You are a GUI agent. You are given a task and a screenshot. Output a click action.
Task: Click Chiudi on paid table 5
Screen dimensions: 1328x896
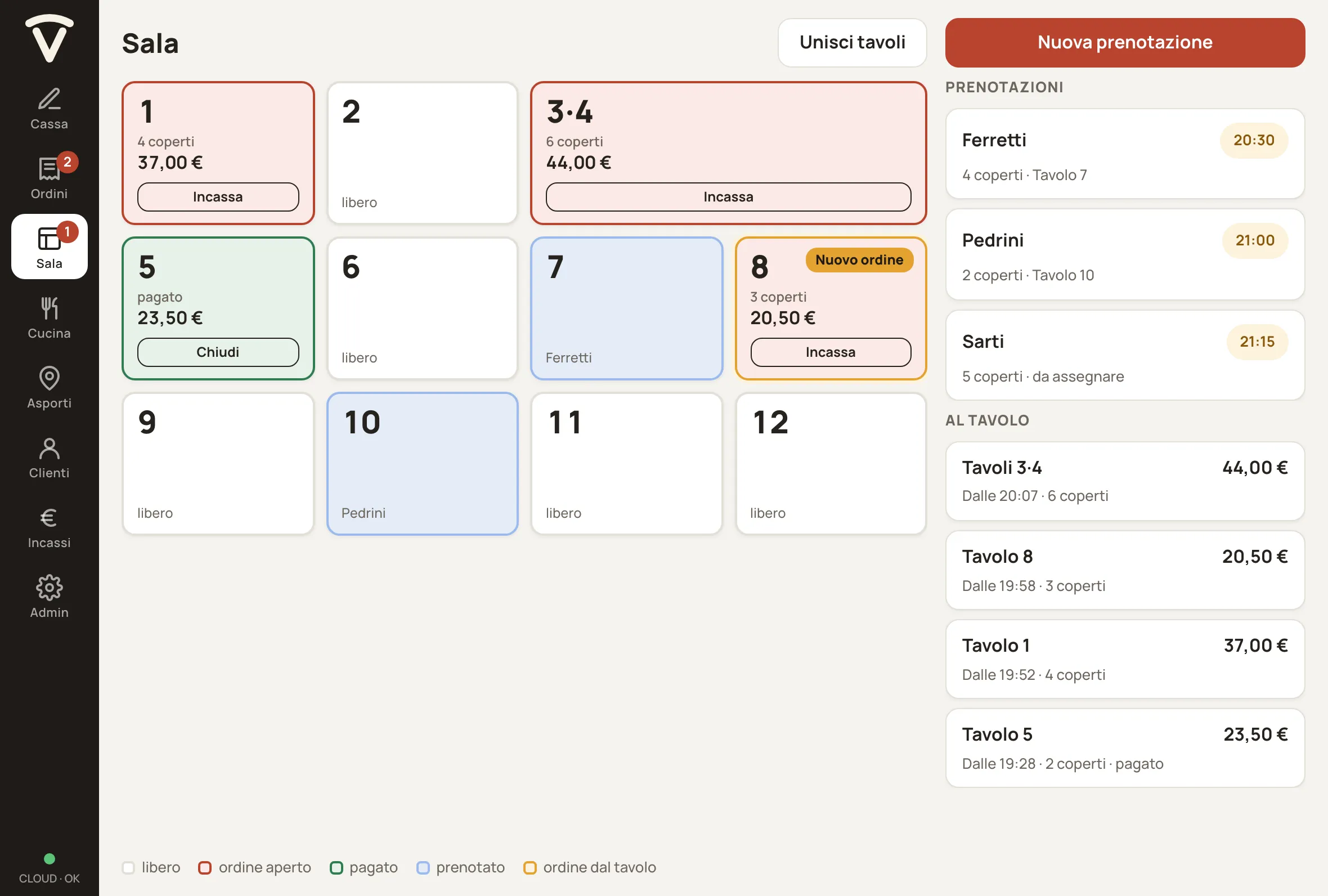(218, 352)
